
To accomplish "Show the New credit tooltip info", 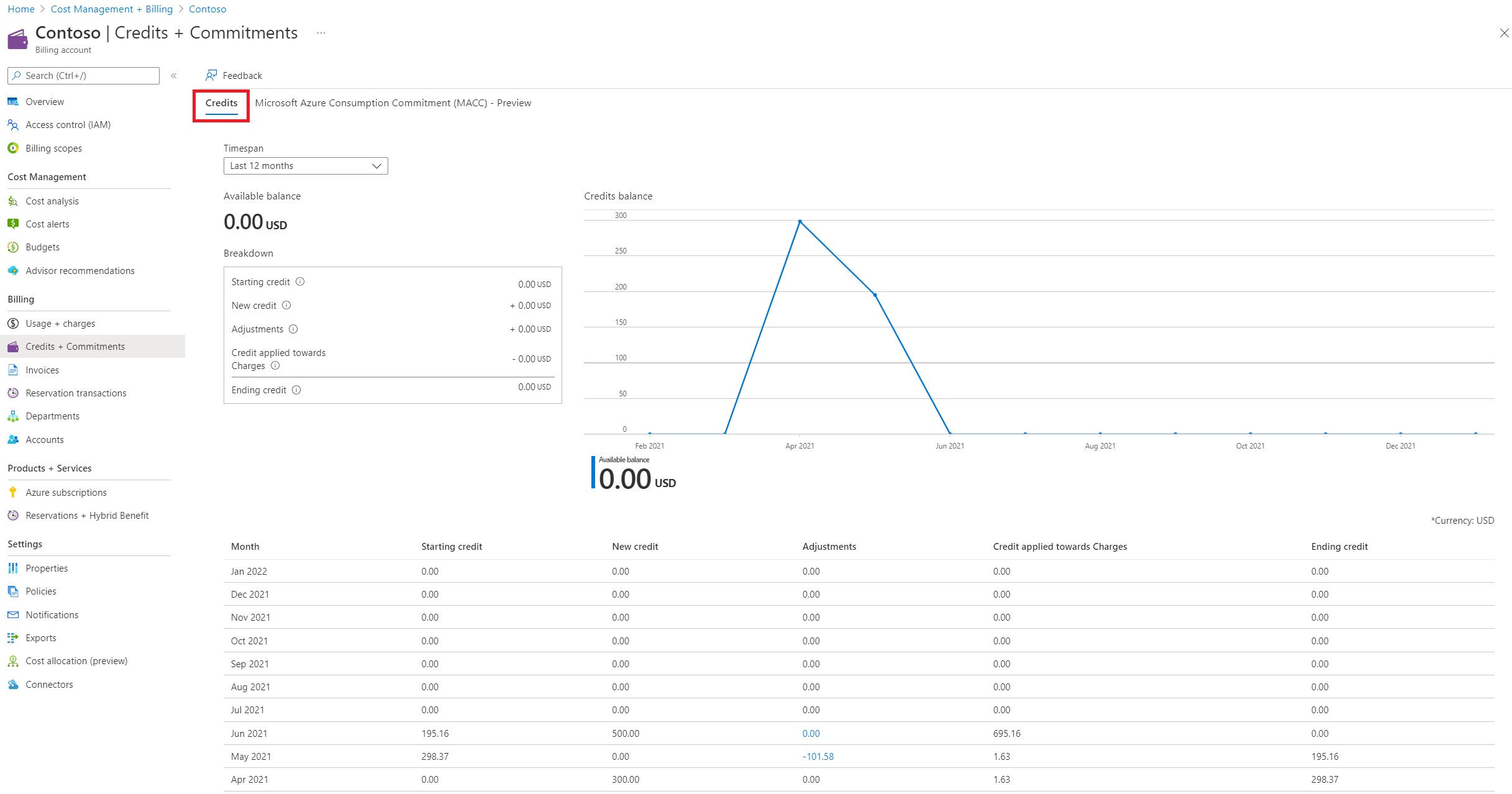I will coord(286,305).
